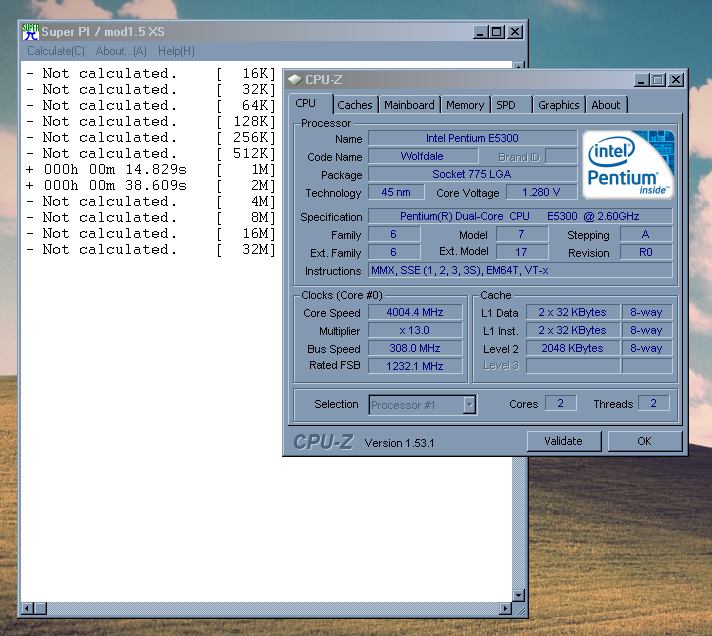This screenshot has width=712, height=636.
Task: Click the 2M result '000h 00m 38.609s'
Action: click(115, 186)
